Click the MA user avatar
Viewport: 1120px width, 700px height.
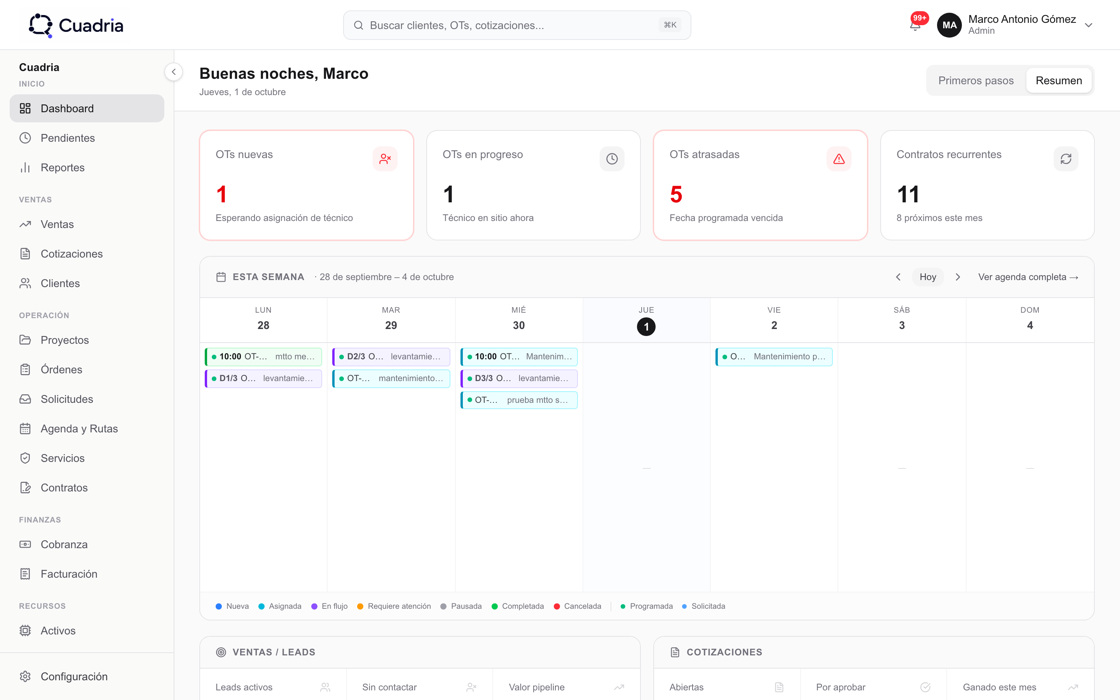(949, 25)
